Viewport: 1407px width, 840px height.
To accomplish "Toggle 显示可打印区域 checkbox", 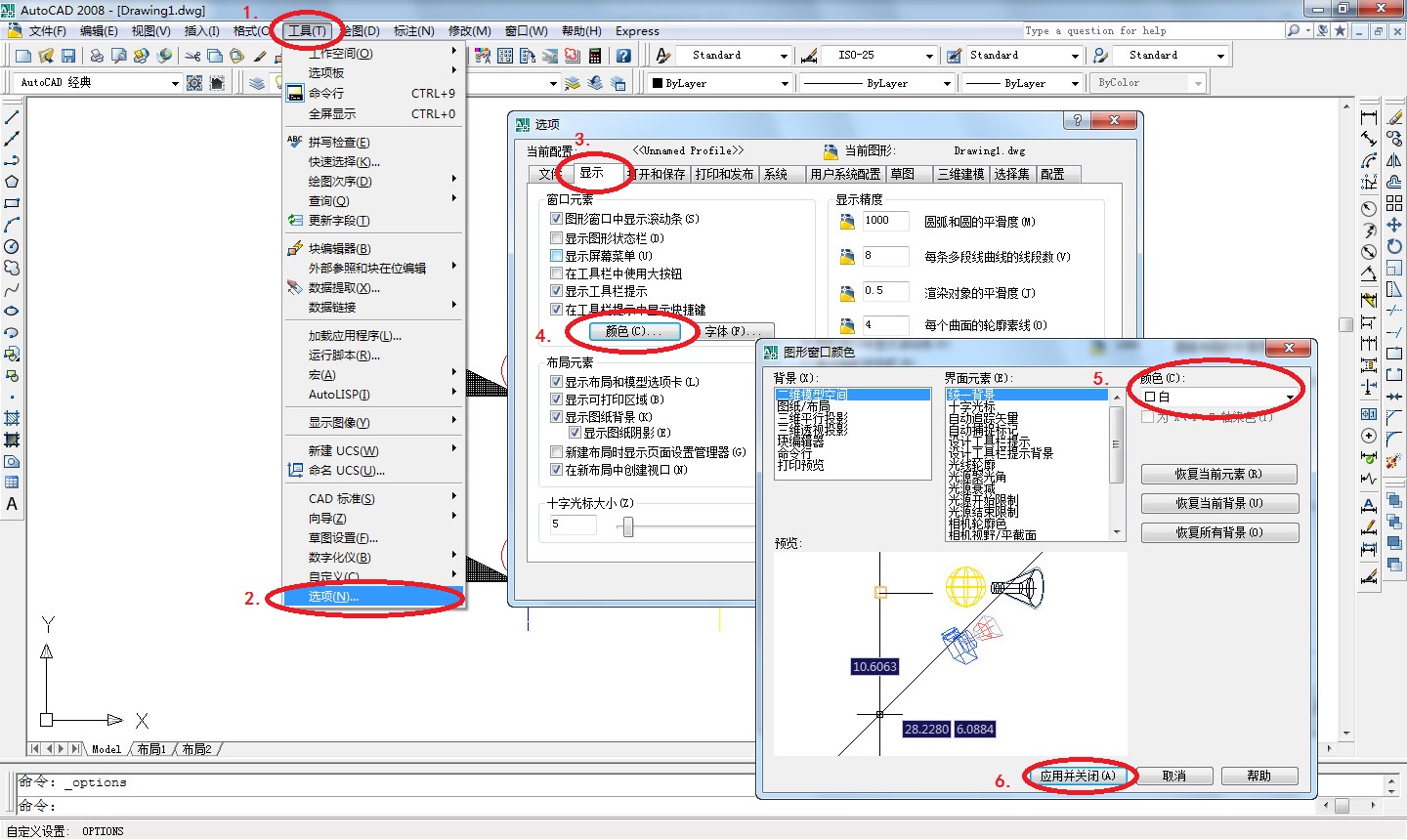I will (x=556, y=399).
